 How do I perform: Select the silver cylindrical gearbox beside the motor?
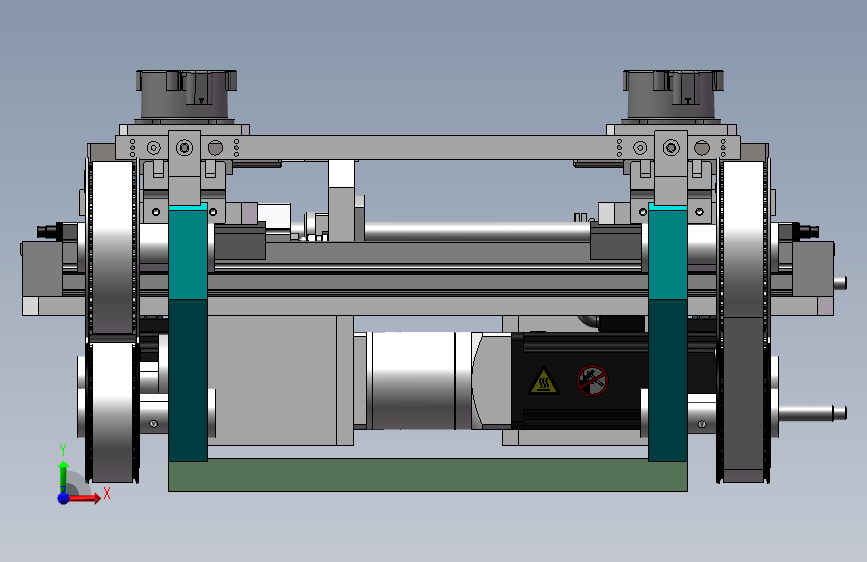coord(413,381)
